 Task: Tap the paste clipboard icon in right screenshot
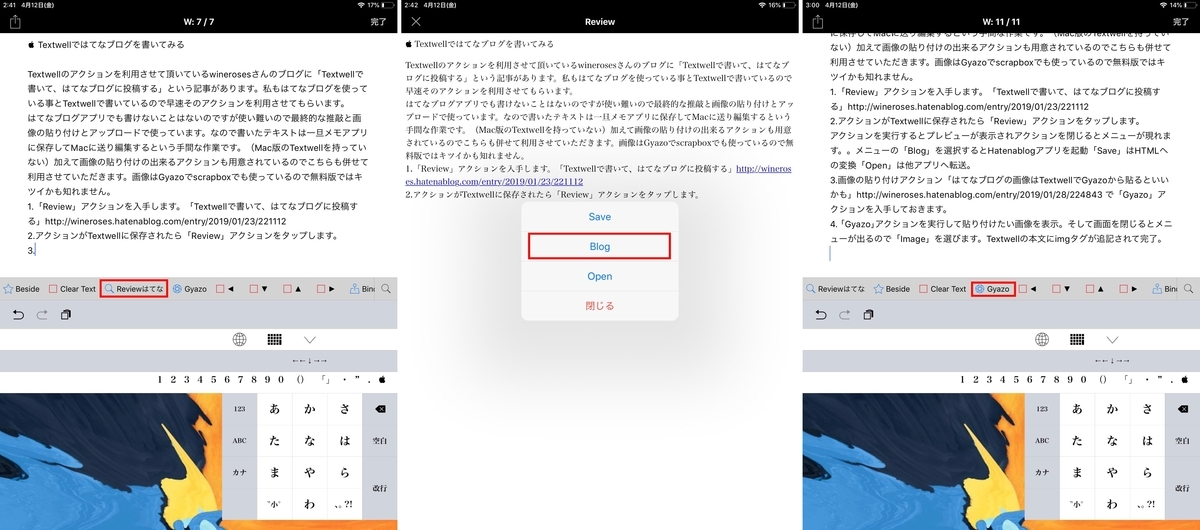point(868,315)
